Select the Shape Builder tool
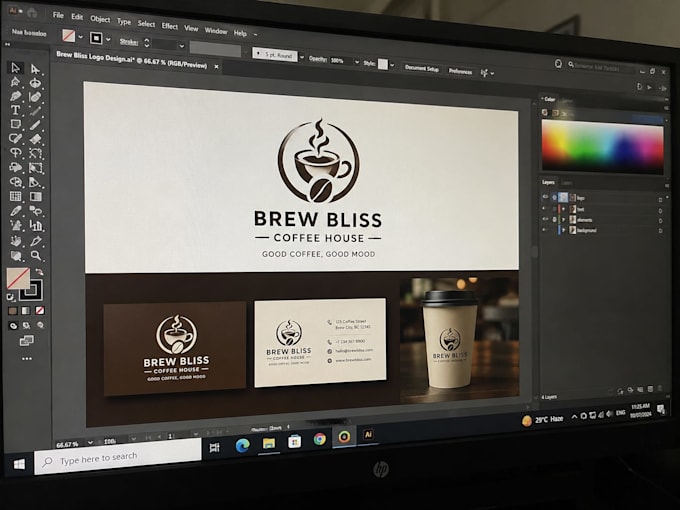Screen dimensions: 680x510 [16, 182]
